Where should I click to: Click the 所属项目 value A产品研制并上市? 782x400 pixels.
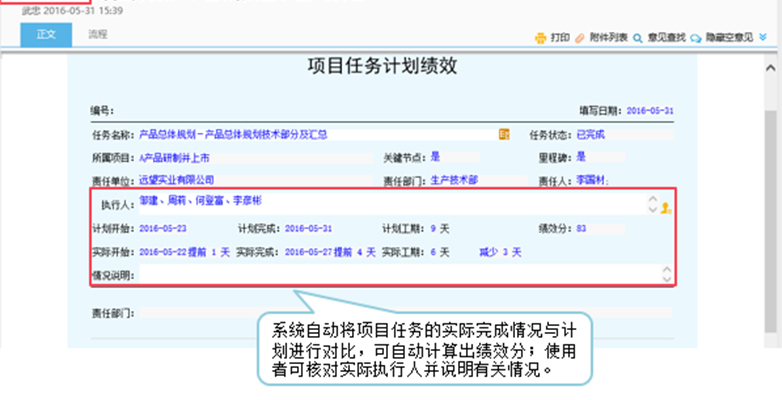pos(175,157)
